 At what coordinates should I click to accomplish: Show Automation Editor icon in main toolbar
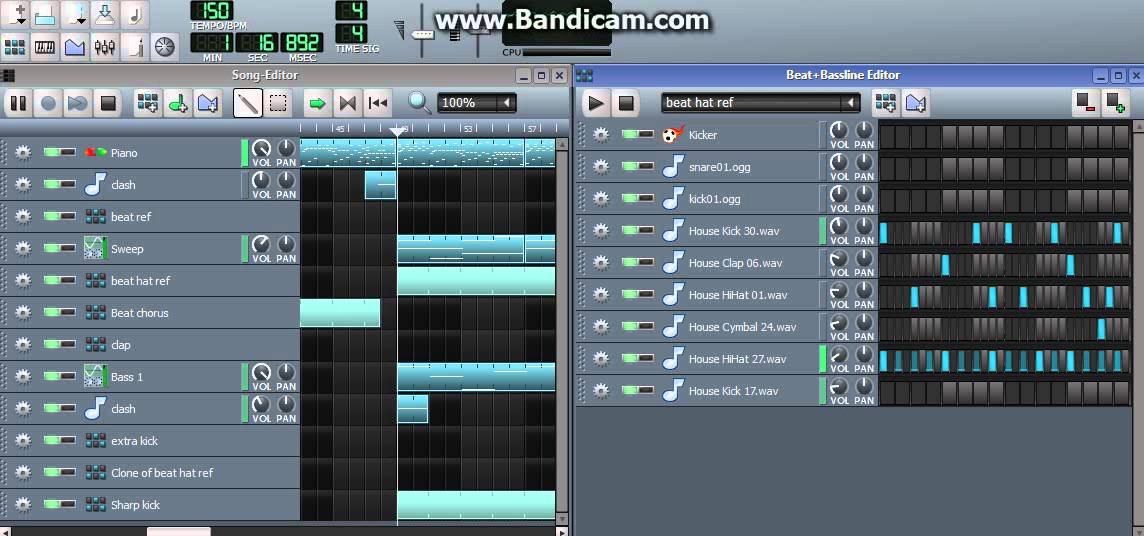[x=74, y=47]
